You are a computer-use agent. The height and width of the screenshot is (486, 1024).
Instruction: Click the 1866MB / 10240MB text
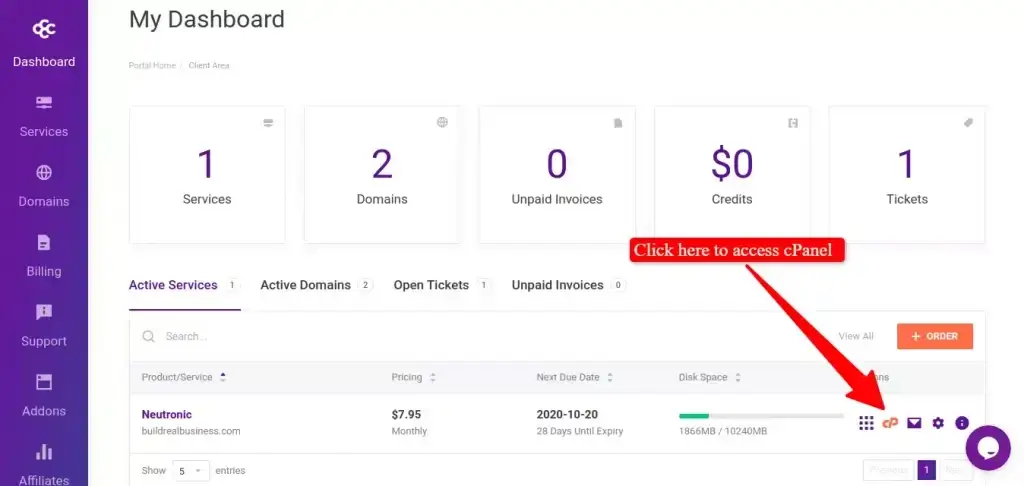tap(723, 431)
